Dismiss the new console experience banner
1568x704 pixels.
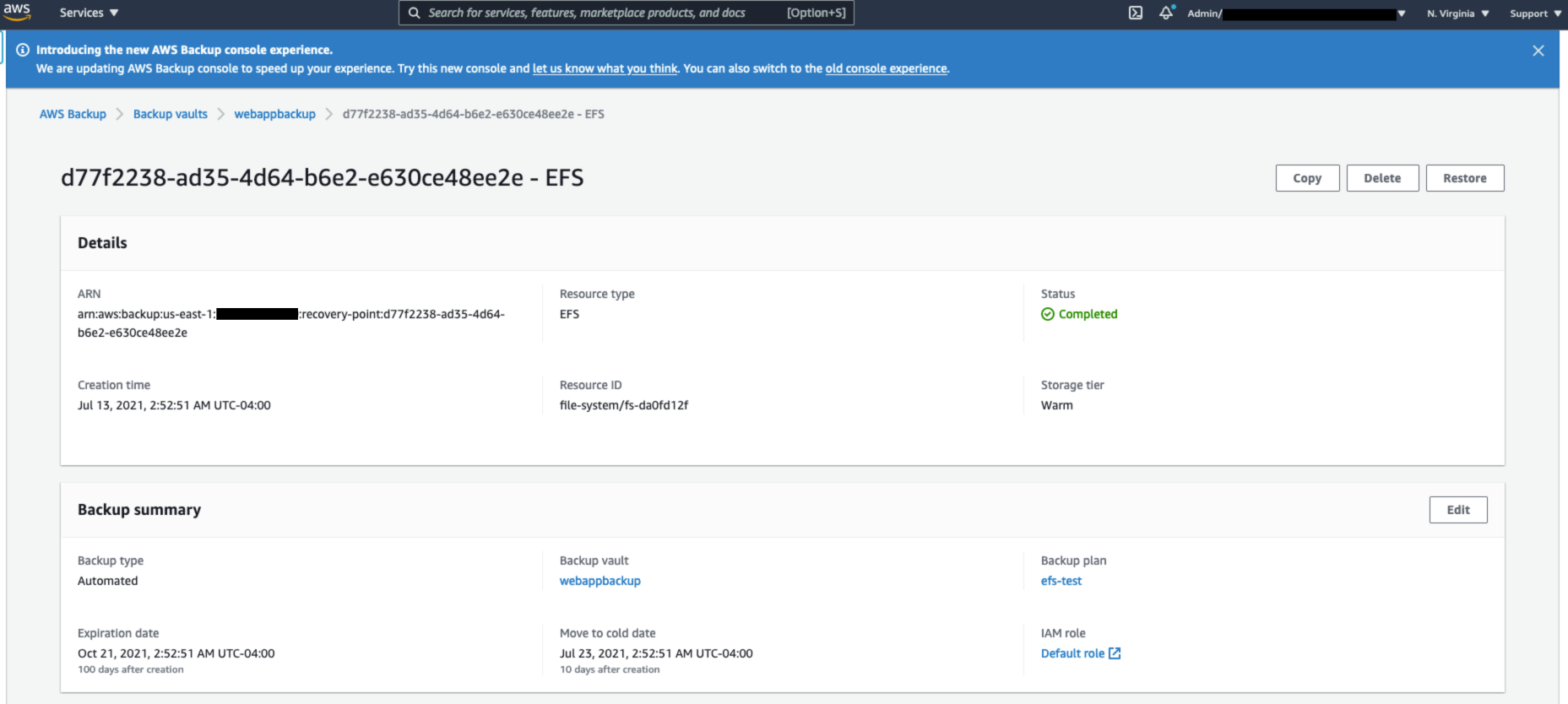[x=1538, y=51]
